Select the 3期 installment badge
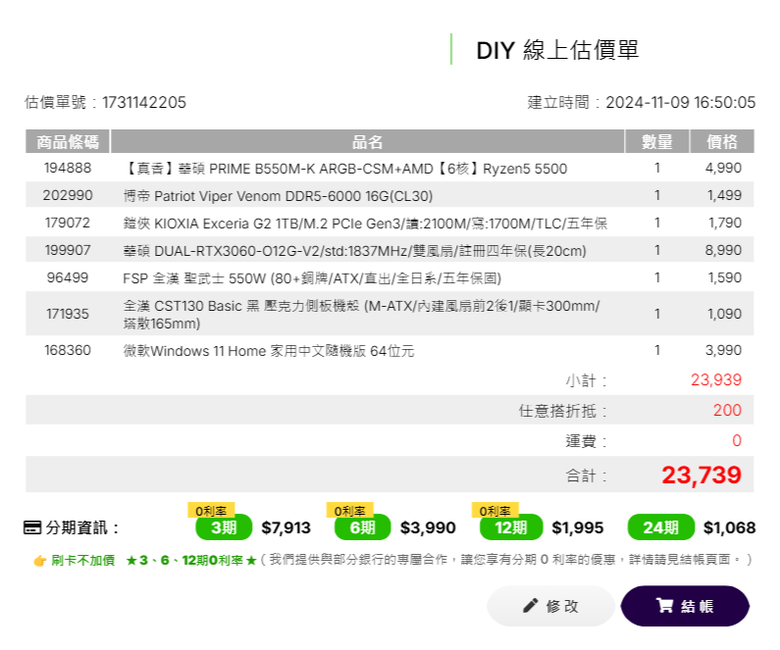Screen dimensions: 780x650 click(x=224, y=527)
